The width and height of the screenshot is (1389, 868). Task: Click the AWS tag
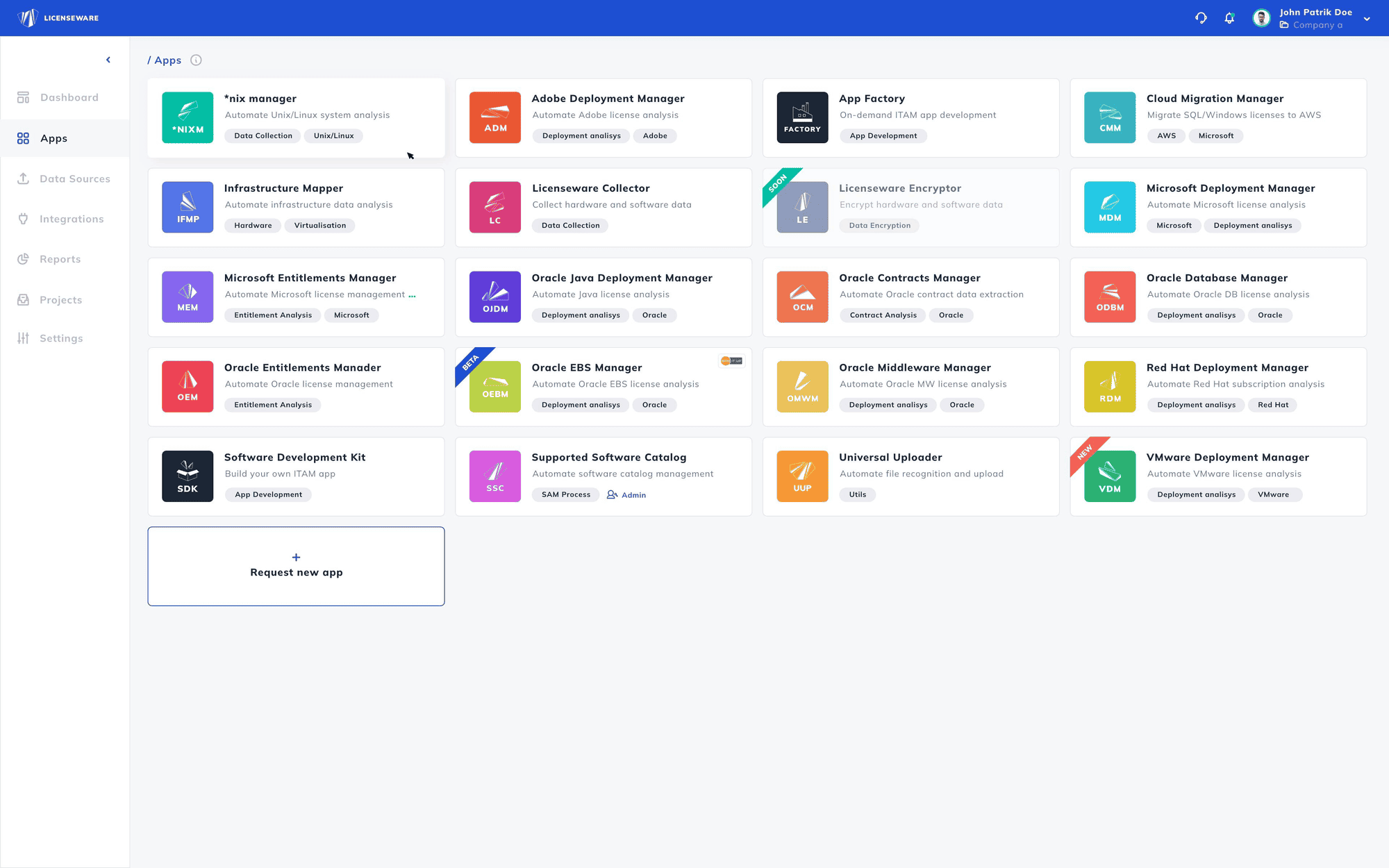1166,136
